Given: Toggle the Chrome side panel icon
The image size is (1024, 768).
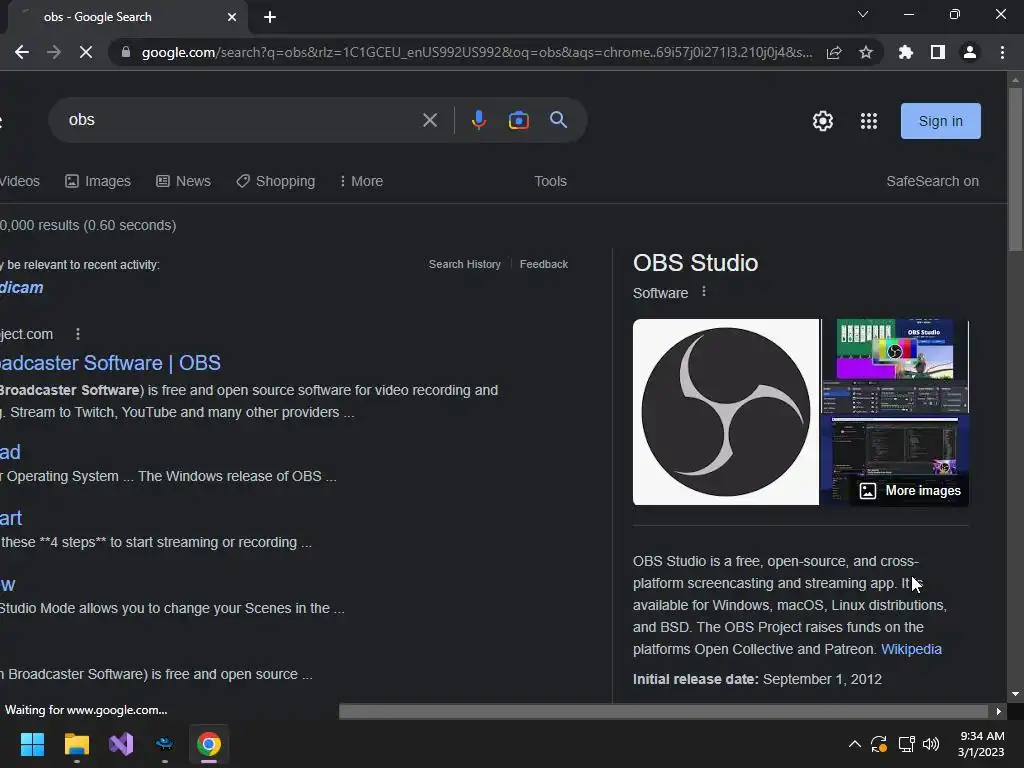Looking at the screenshot, I should click(938, 52).
